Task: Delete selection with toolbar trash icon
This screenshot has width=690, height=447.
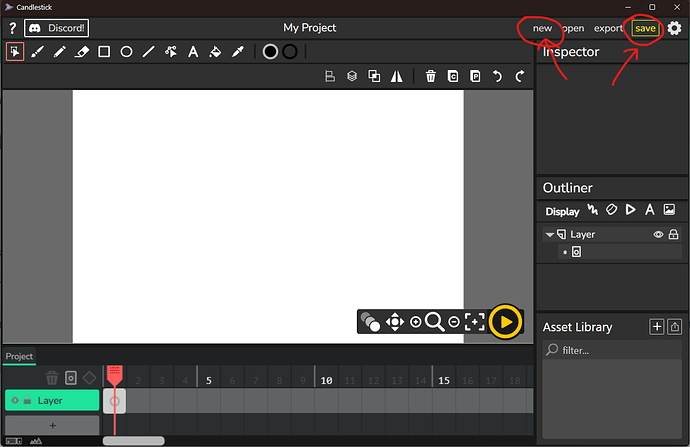Action: coord(430,76)
